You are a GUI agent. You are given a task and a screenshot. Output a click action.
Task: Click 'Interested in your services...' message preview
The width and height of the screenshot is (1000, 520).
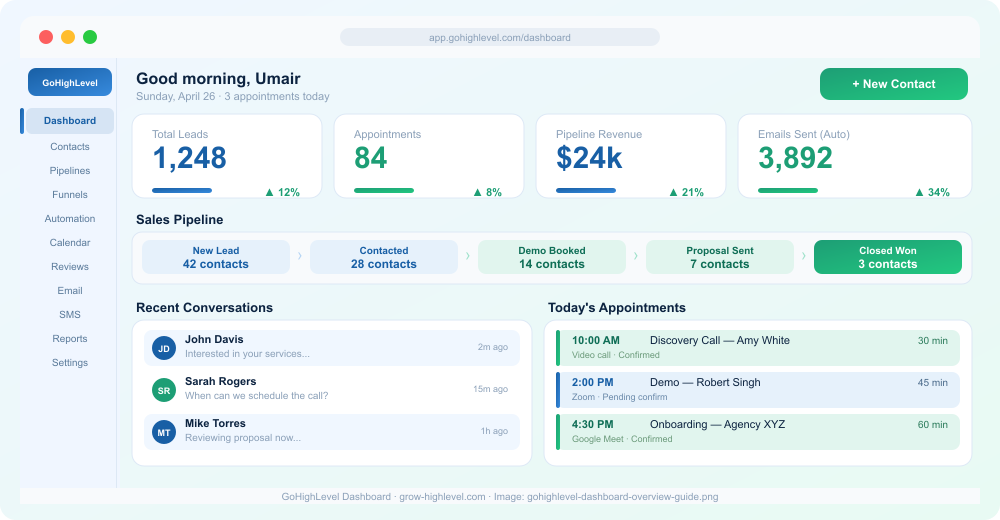pyautogui.click(x=247, y=354)
